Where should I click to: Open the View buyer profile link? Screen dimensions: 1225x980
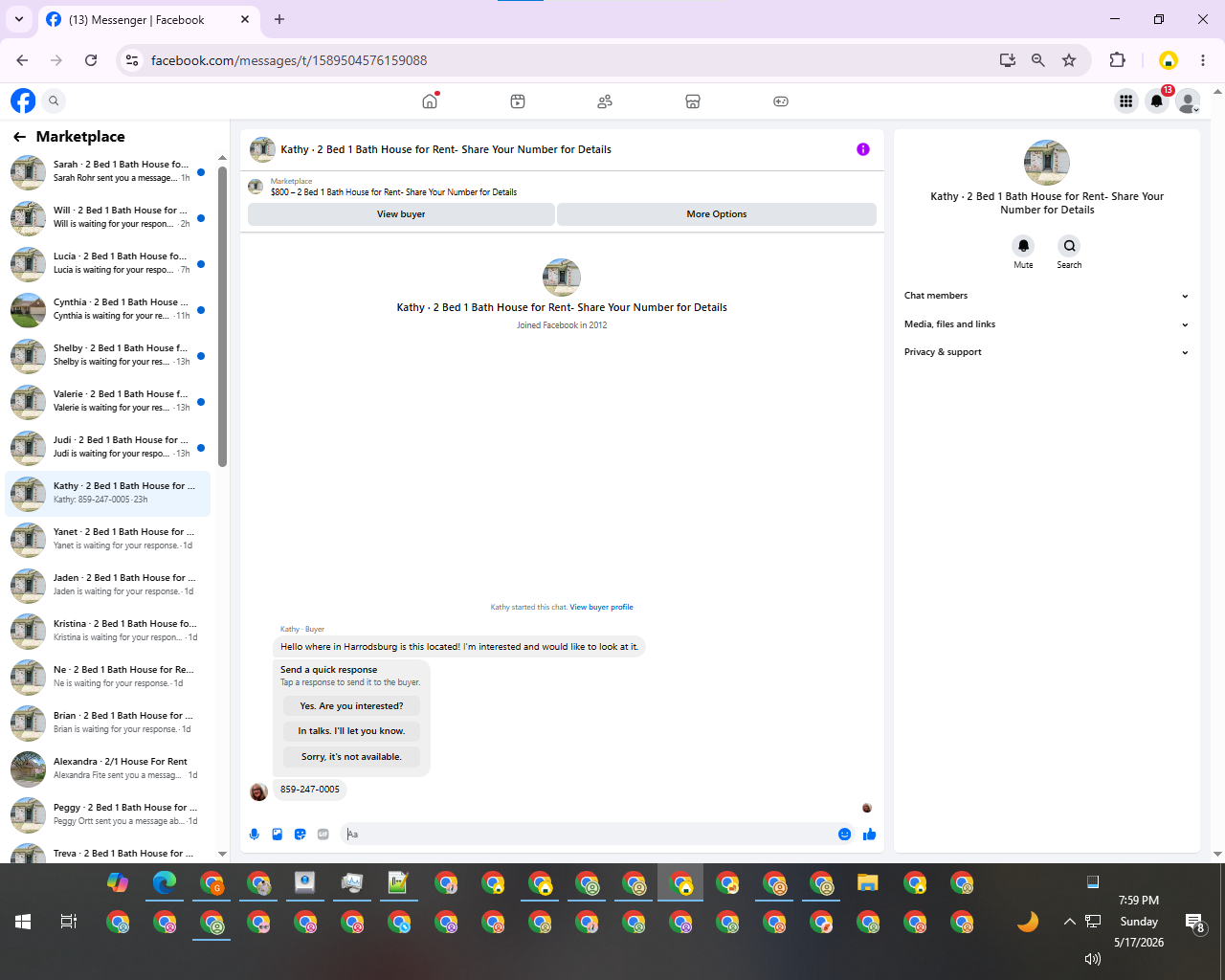point(601,607)
